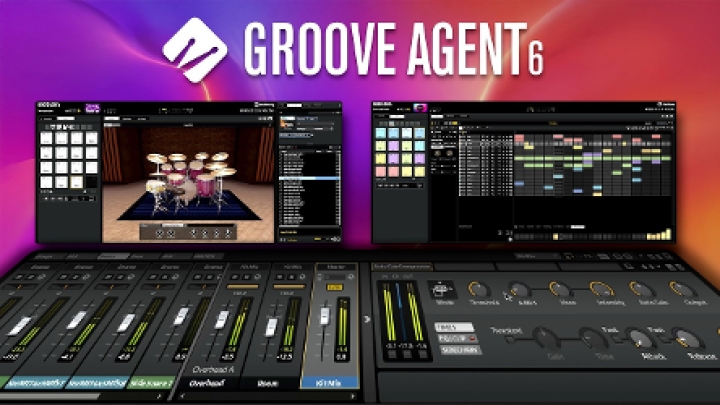Open the compressor preset image icon
This screenshot has height=405, width=720.
coord(441,290)
